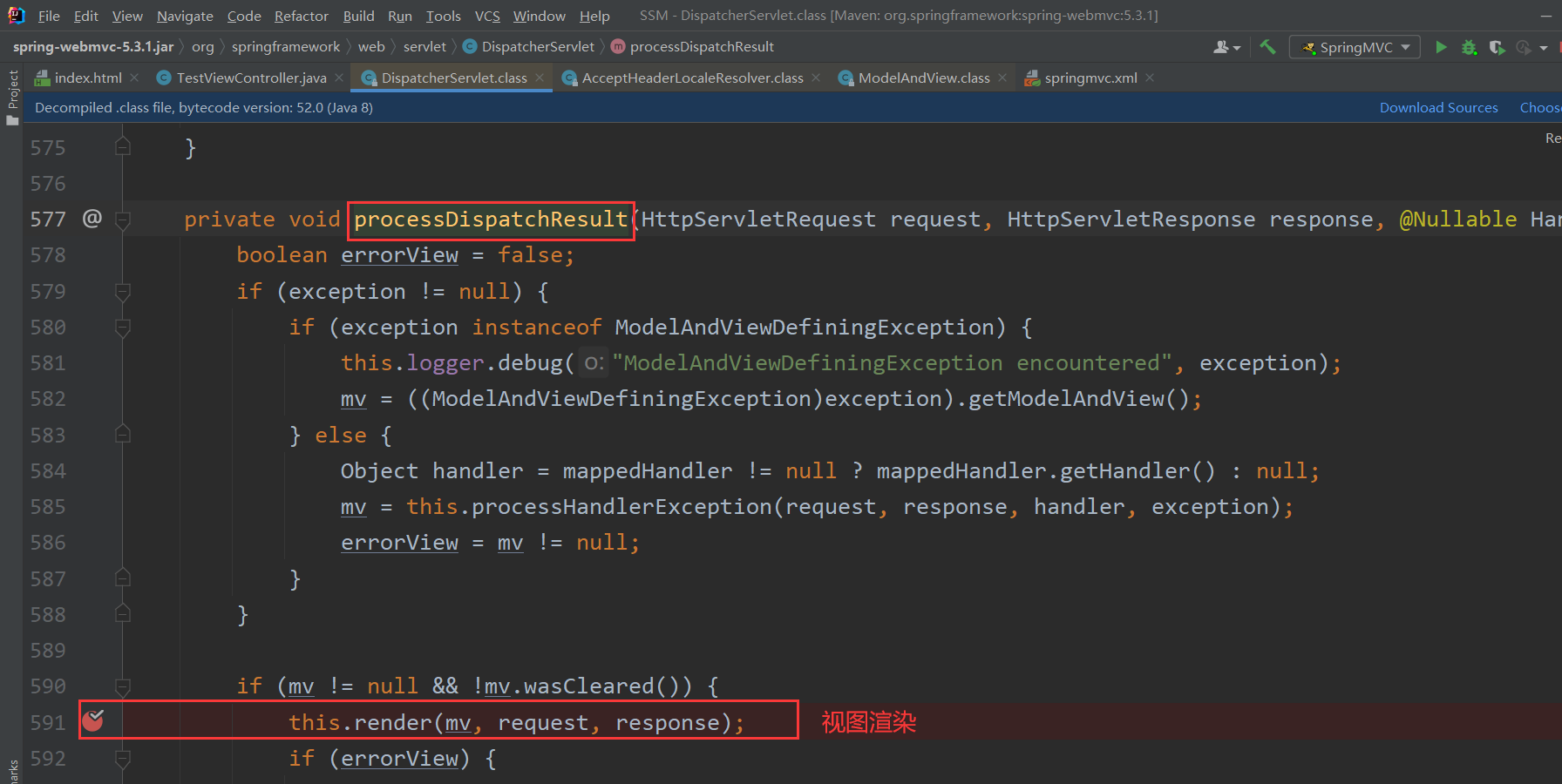This screenshot has width=1562, height=784.
Task: Collapse the instanceof block fold marker at line 580
Action: coord(123,328)
